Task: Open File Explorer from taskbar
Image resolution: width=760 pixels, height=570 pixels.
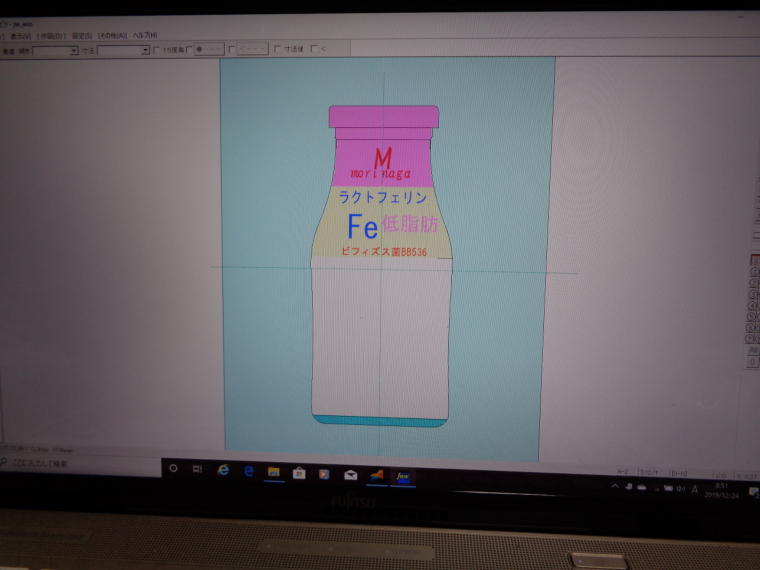Action: click(274, 472)
